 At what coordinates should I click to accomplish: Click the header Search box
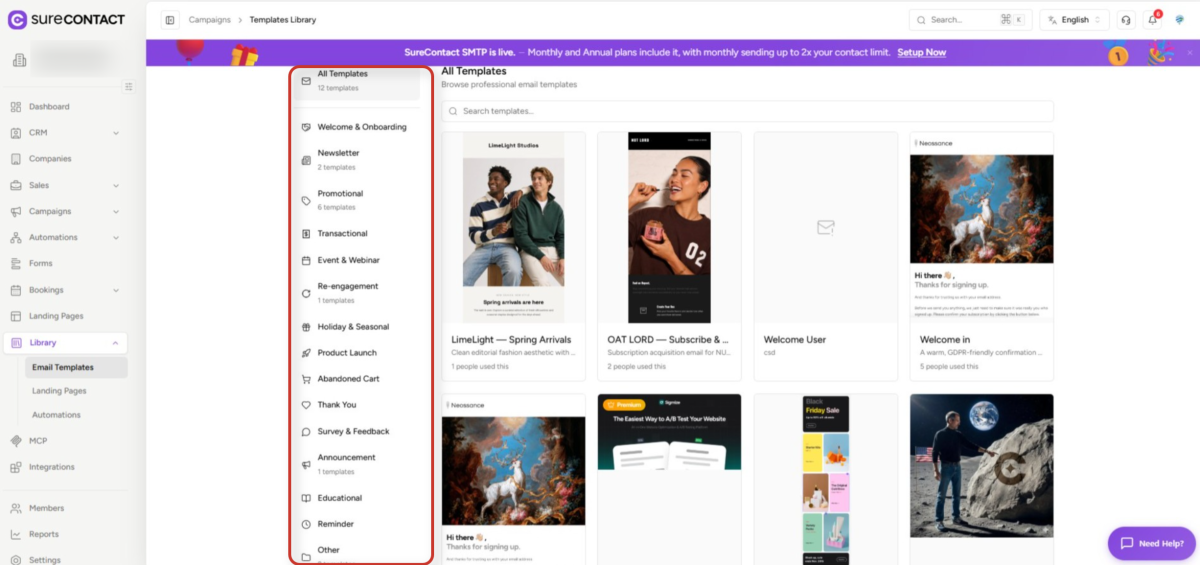970,19
